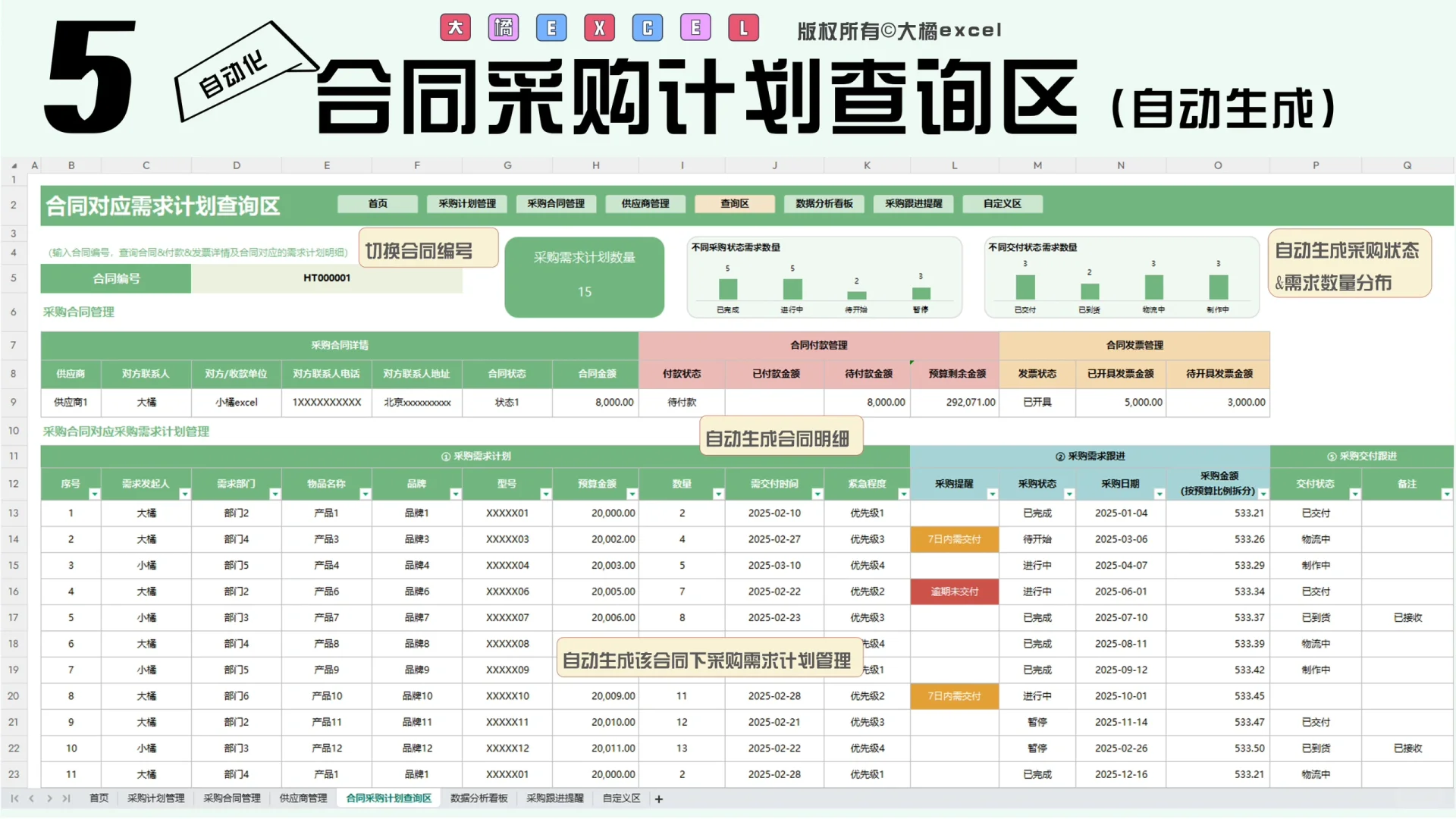This screenshot has height=819, width=1456.
Task: Click the 不同交付状态需求数量 bar chart
Action: 1122,278
